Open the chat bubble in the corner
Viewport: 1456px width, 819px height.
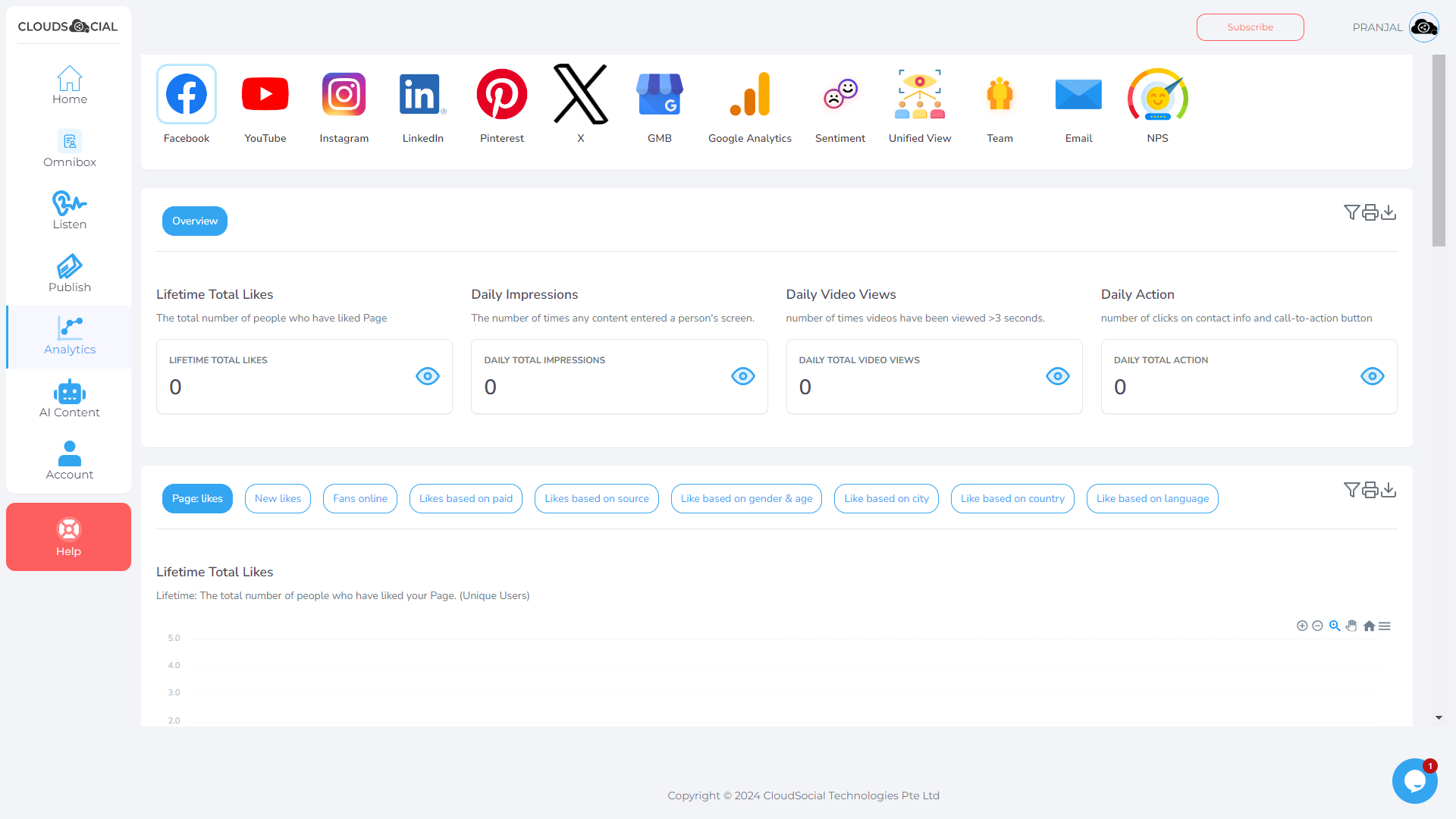pyautogui.click(x=1414, y=781)
